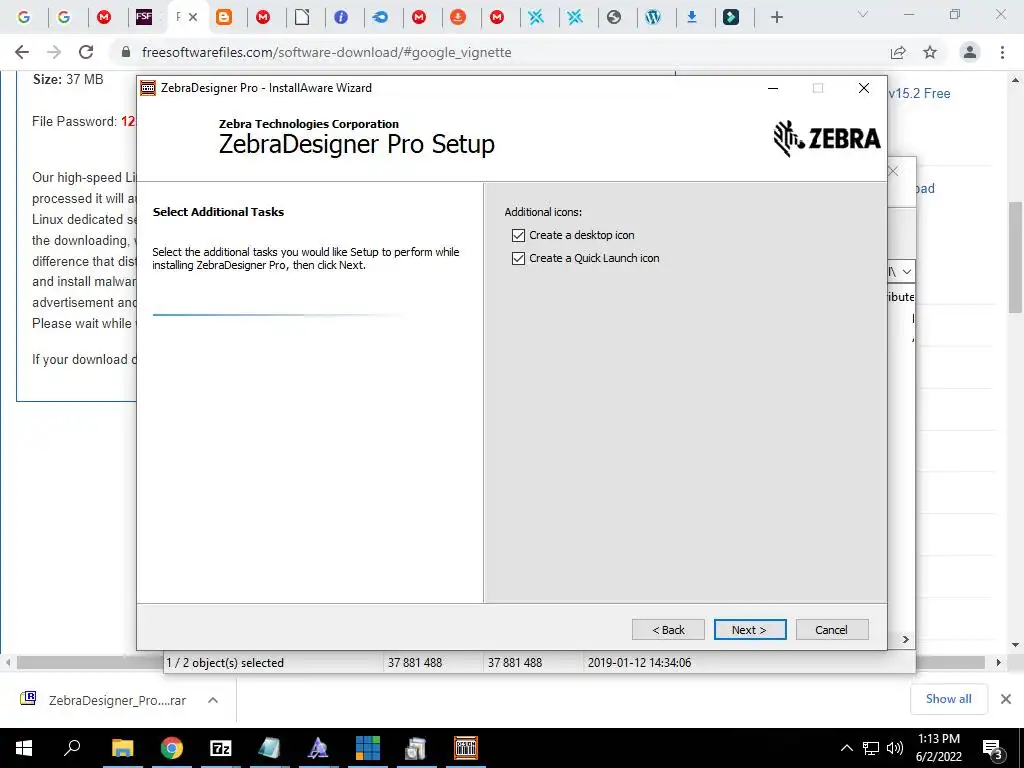Image resolution: width=1024 pixels, height=768 pixels.
Task: Open a new browser tab
Action: pyautogui.click(x=776, y=17)
